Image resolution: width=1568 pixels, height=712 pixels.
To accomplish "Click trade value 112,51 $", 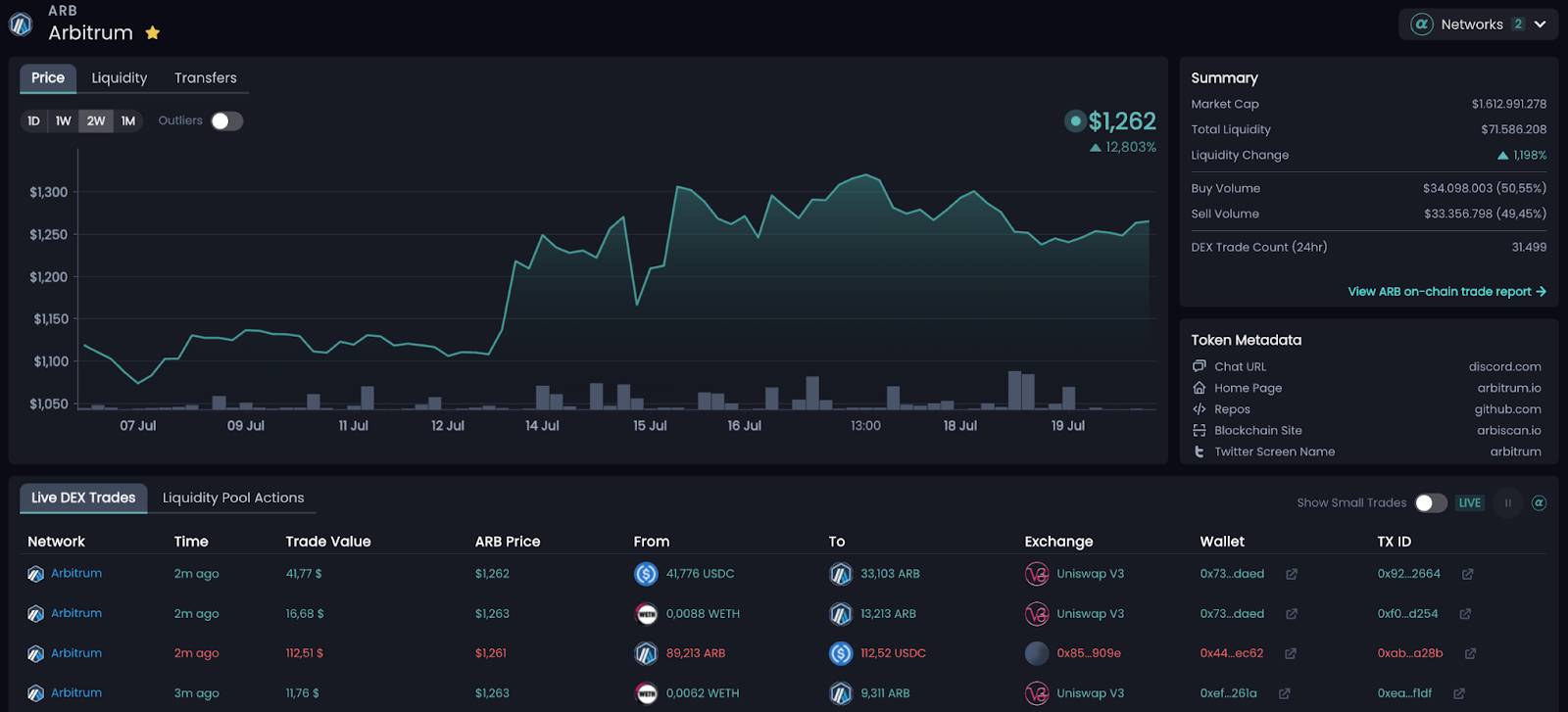I will 304,653.
